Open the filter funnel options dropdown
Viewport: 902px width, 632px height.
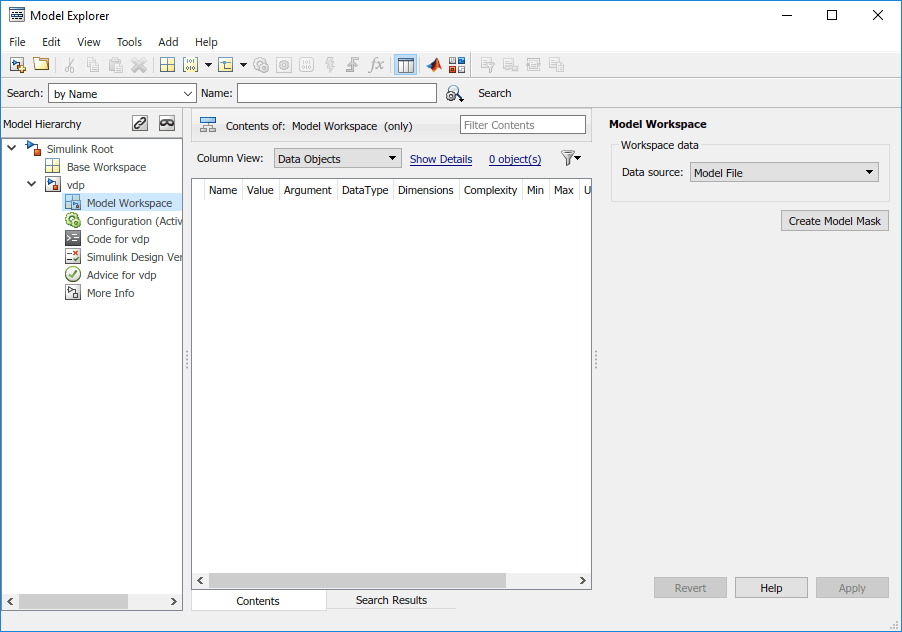click(570, 158)
